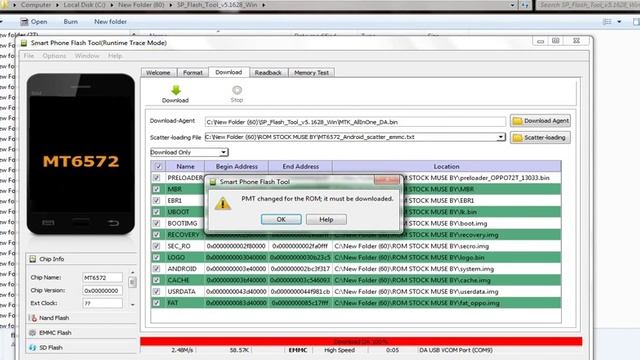Uncheck the FAT row checkbox

click(156, 303)
